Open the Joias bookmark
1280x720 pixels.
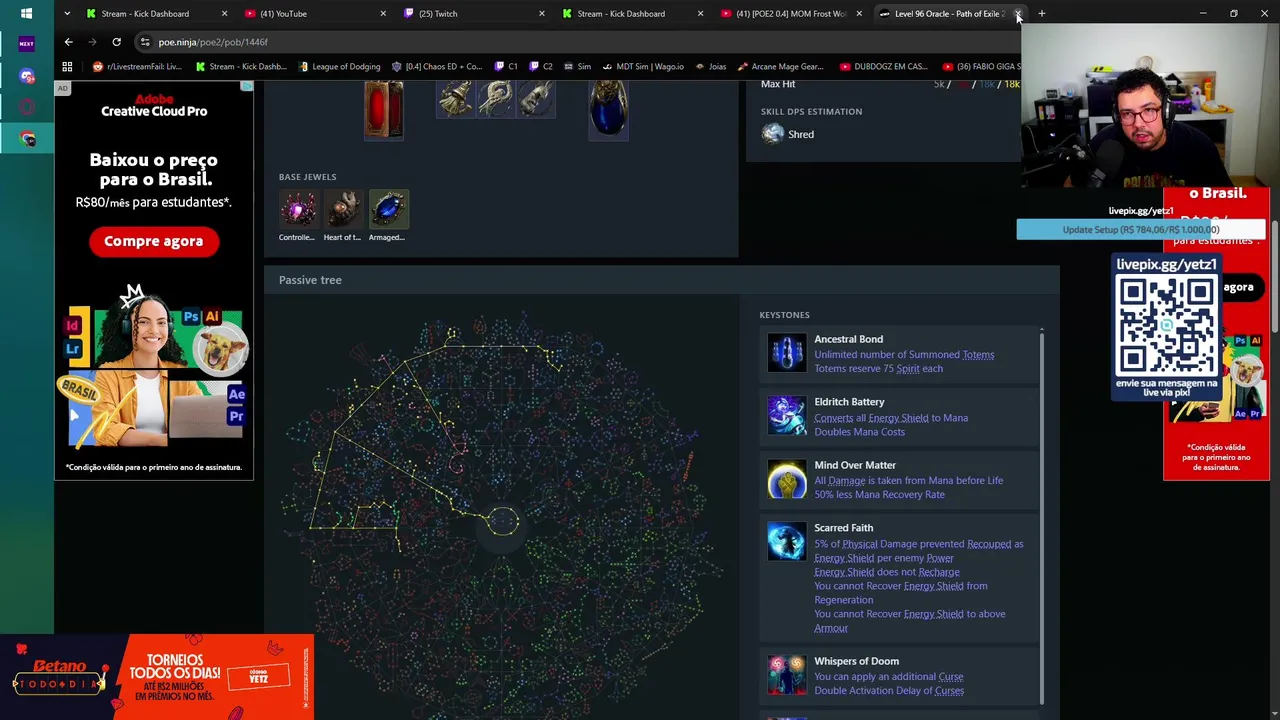[x=709, y=67]
